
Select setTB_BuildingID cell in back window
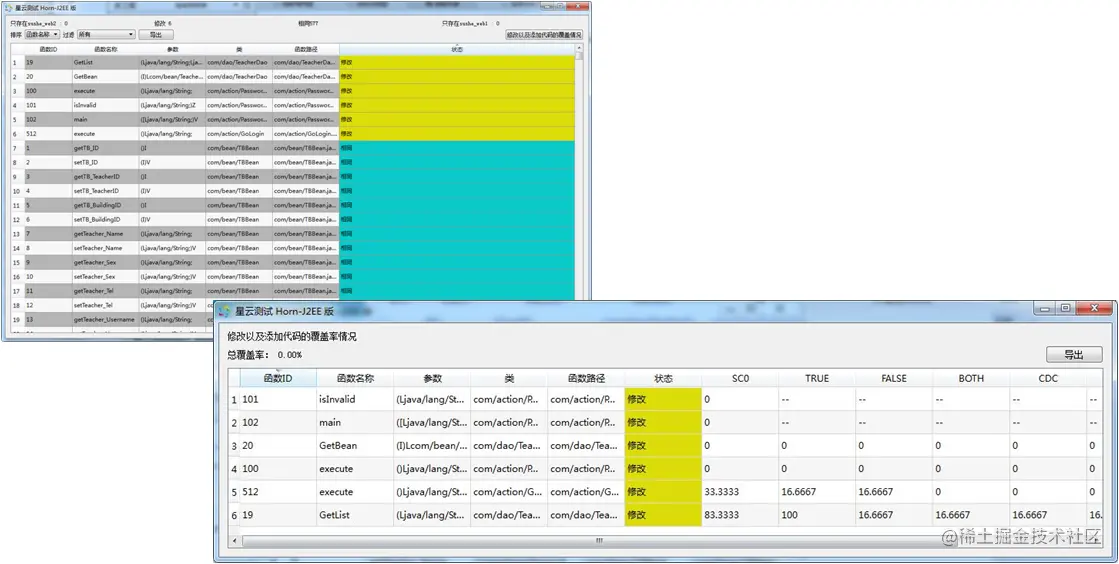tap(106, 219)
